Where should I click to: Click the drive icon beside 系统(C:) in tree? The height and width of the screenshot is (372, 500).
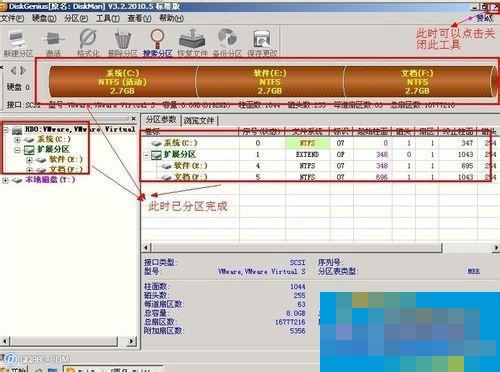(x=29, y=140)
